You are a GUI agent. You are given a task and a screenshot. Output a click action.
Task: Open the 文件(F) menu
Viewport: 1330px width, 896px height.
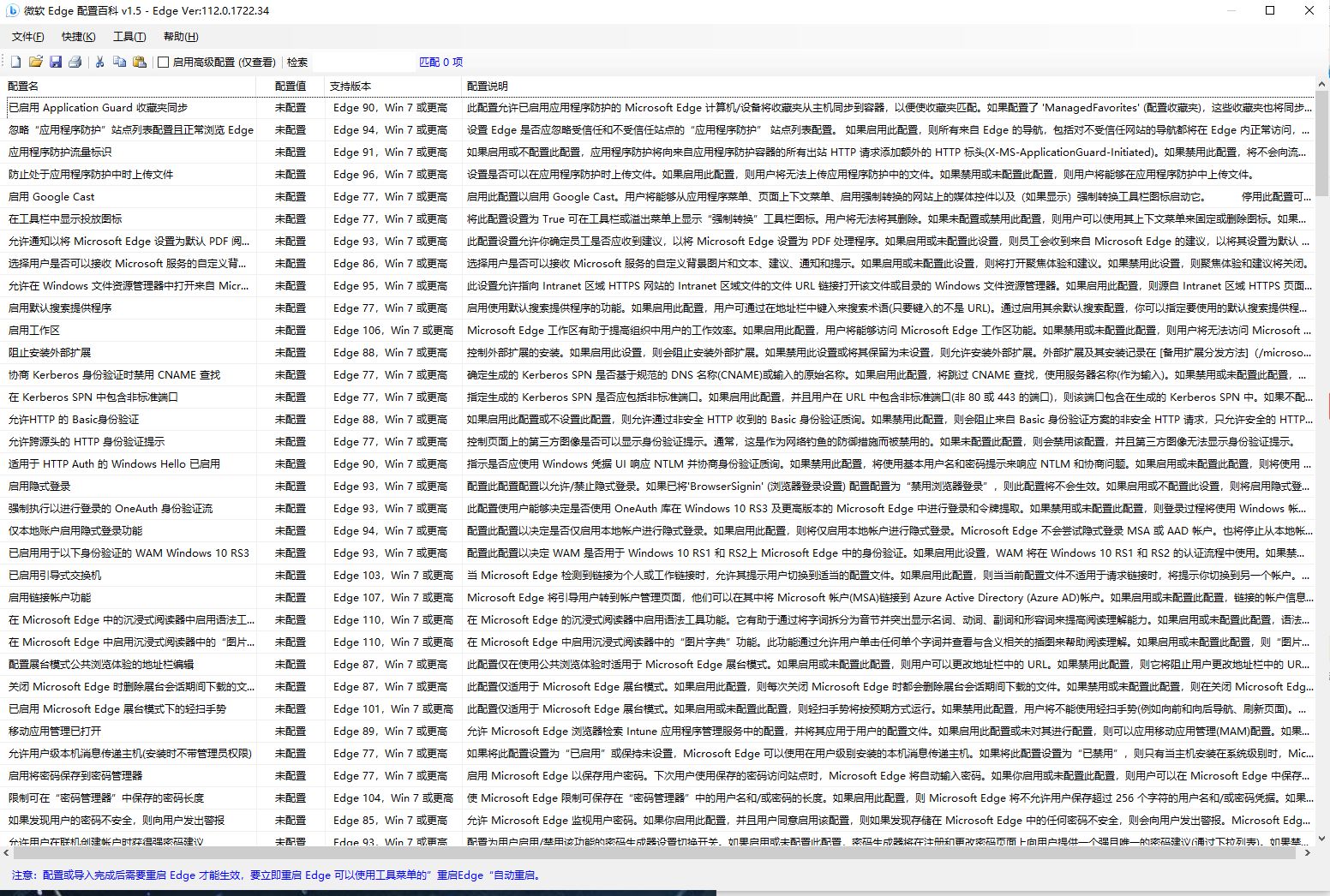(27, 37)
